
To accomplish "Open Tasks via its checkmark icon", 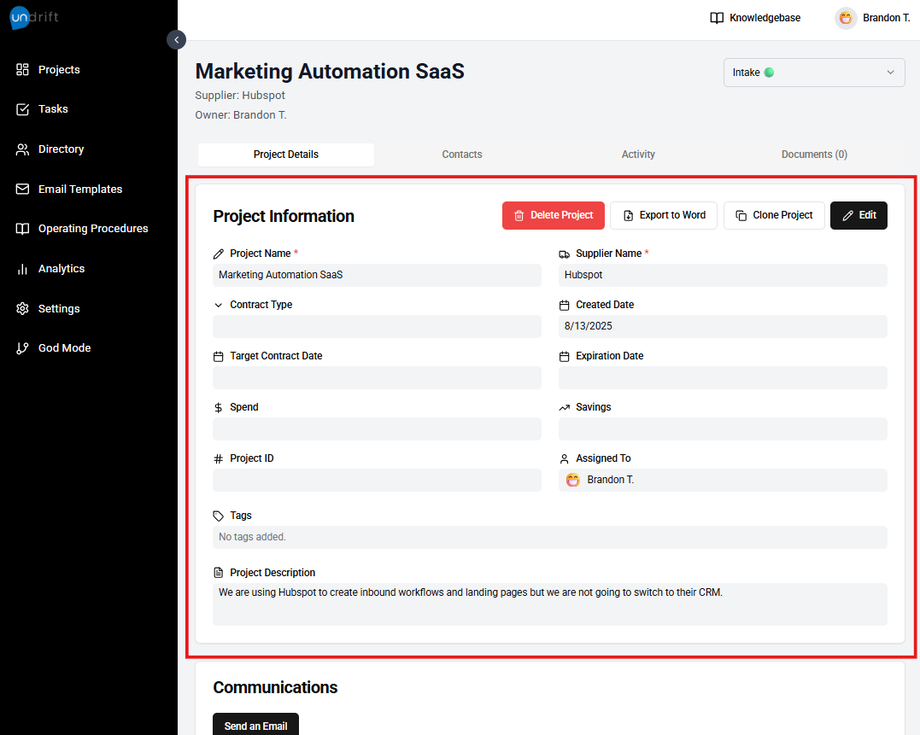I will tap(22, 109).
